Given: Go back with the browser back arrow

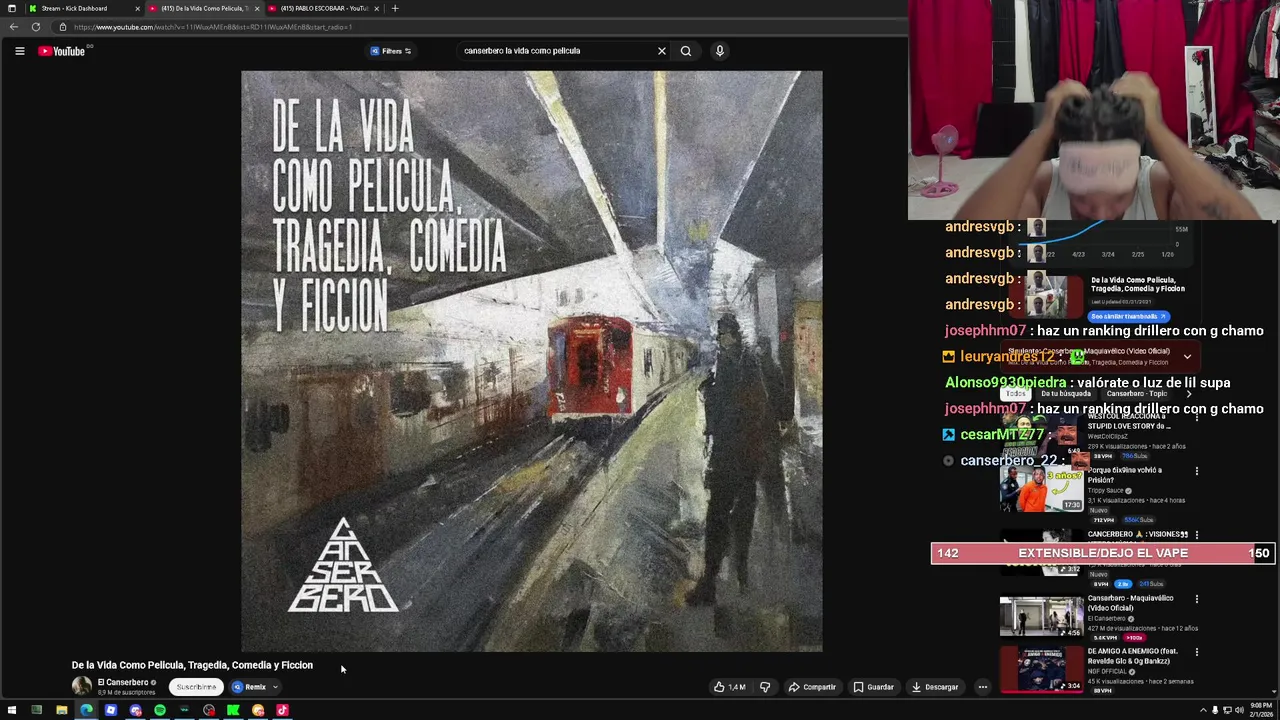Looking at the screenshot, I should 13,27.
